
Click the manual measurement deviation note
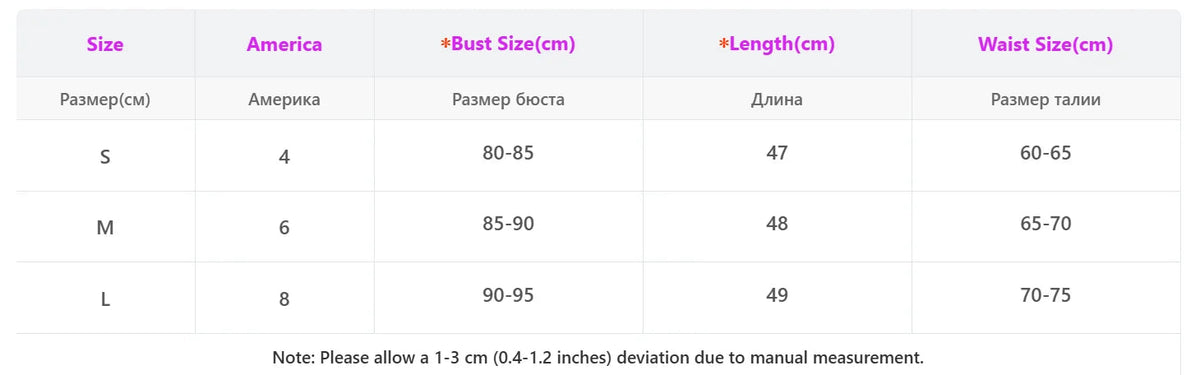pyautogui.click(x=598, y=356)
